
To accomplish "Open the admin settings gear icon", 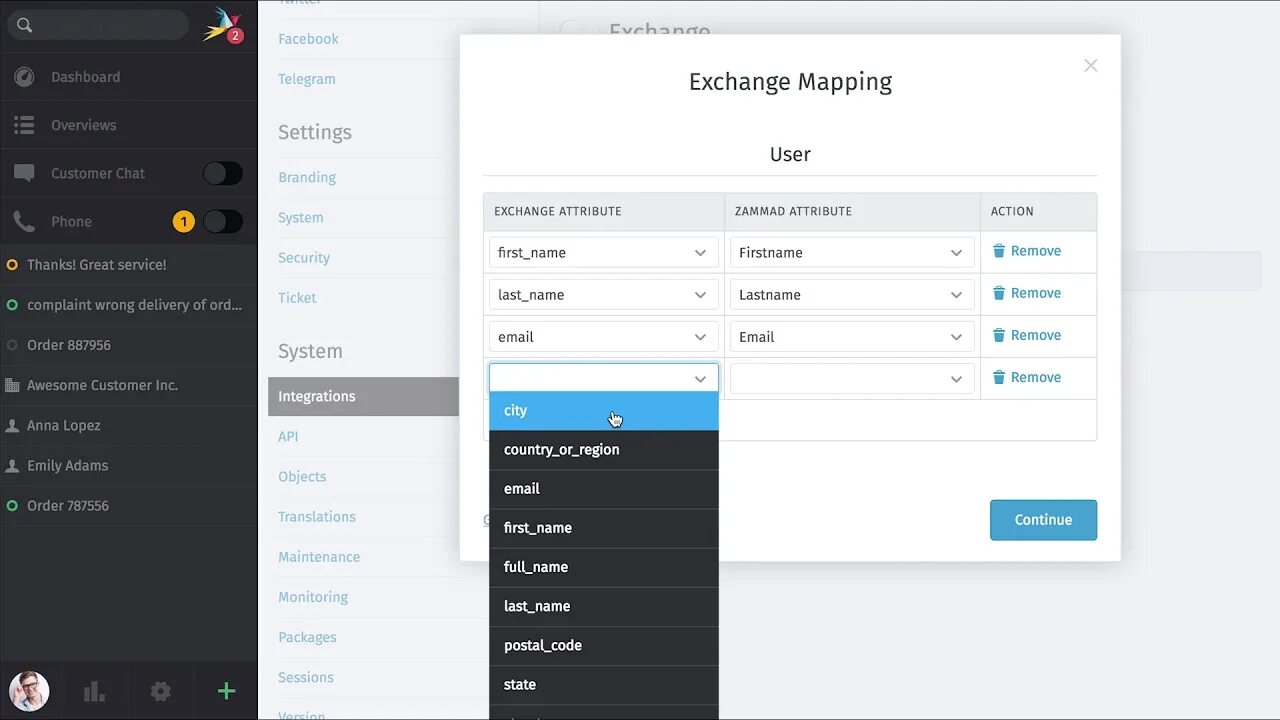I will (160, 691).
